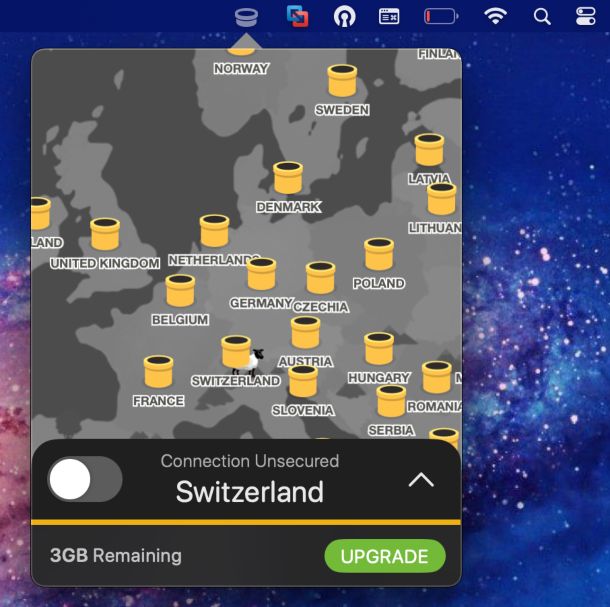Image resolution: width=610 pixels, height=607 pixels.
Task: Select the Austria tunnel
Action: 306,333
